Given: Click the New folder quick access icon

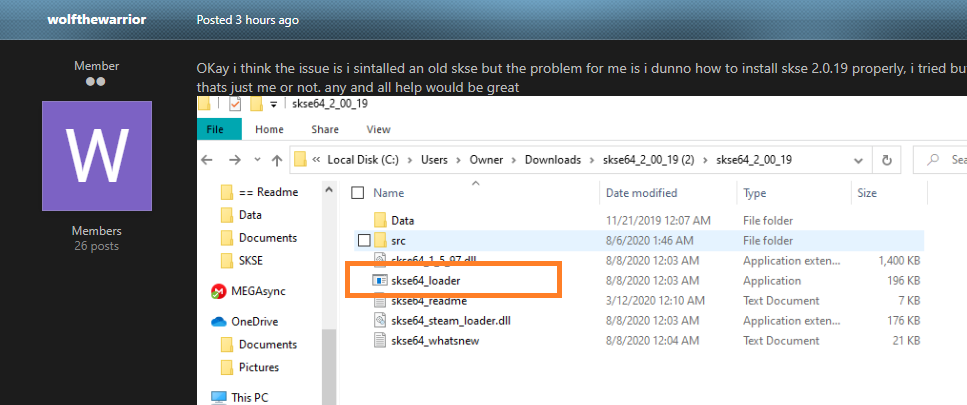Looking at the screenshot, I should (x=257, y=104).
